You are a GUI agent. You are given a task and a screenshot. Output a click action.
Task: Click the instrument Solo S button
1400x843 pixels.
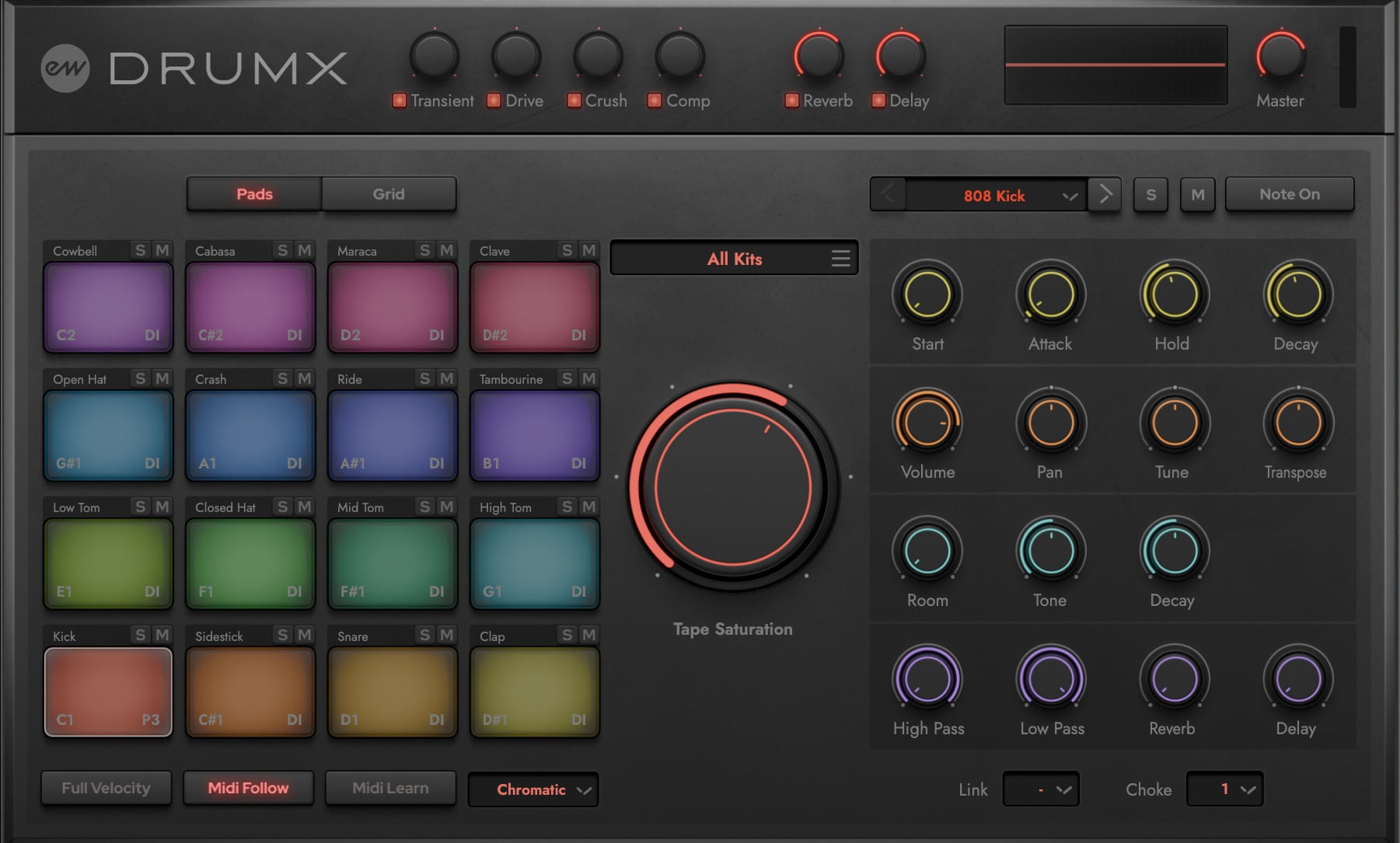pos(1150,195)
